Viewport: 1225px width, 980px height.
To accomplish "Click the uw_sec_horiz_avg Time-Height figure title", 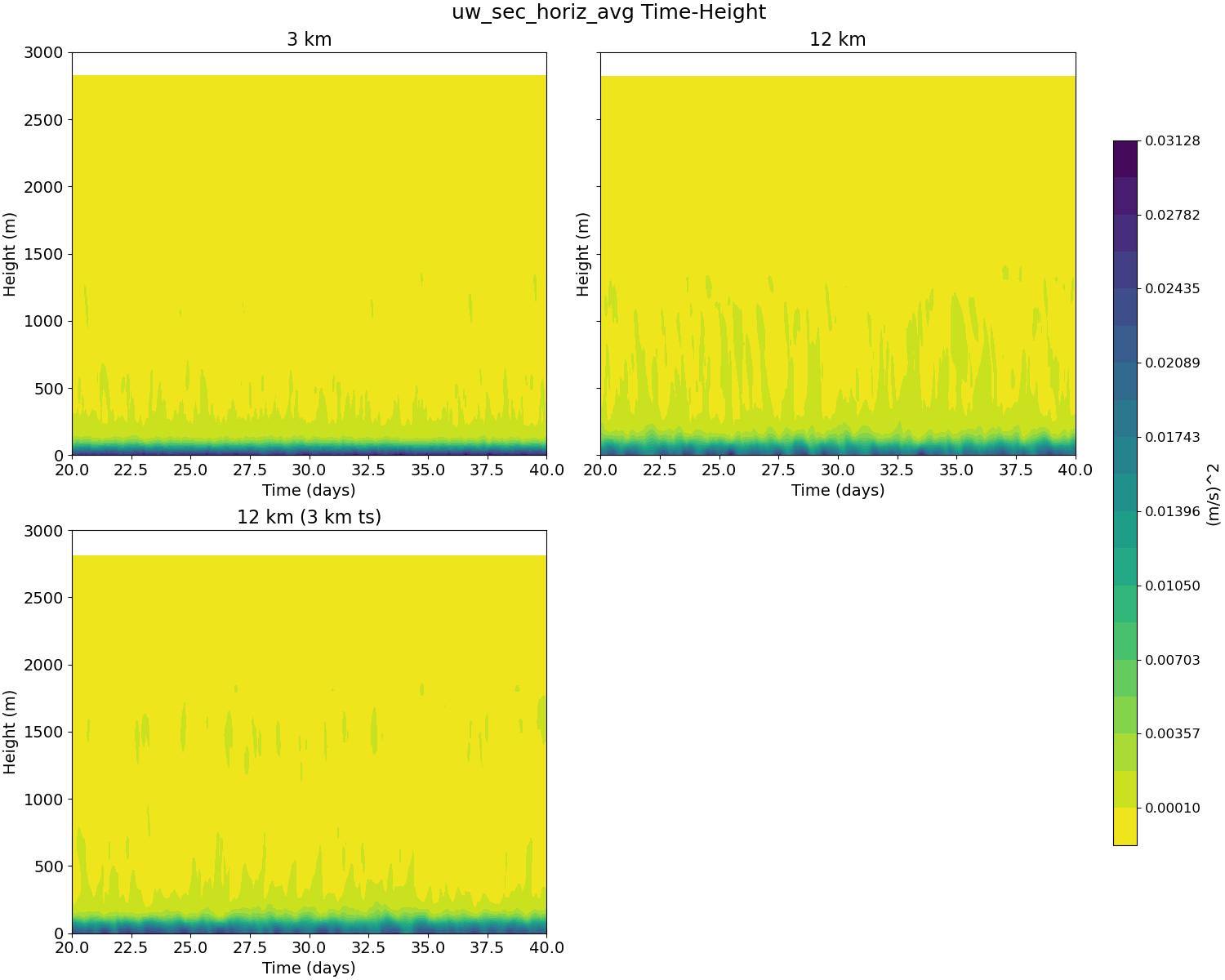I will coord(608,12).
